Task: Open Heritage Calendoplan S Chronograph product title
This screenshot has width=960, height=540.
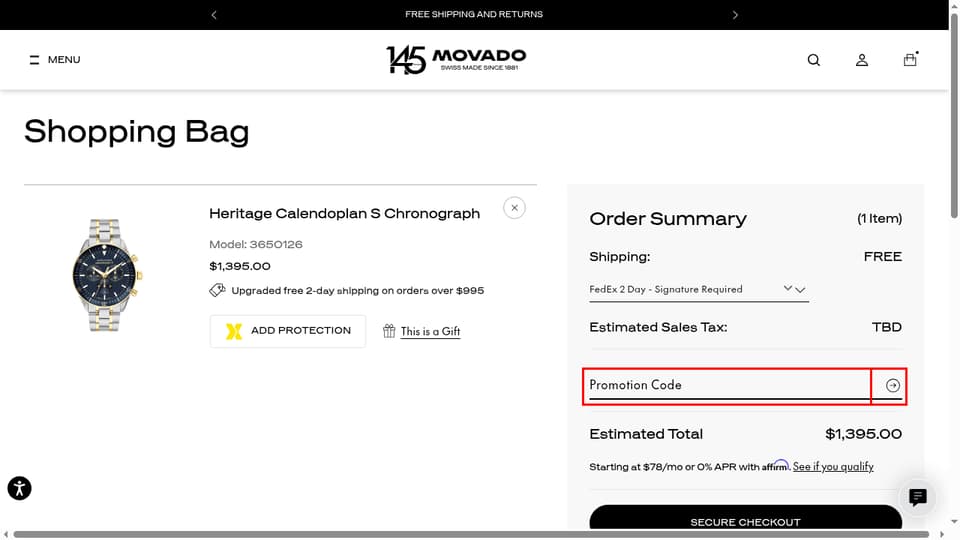Action: 344,214
